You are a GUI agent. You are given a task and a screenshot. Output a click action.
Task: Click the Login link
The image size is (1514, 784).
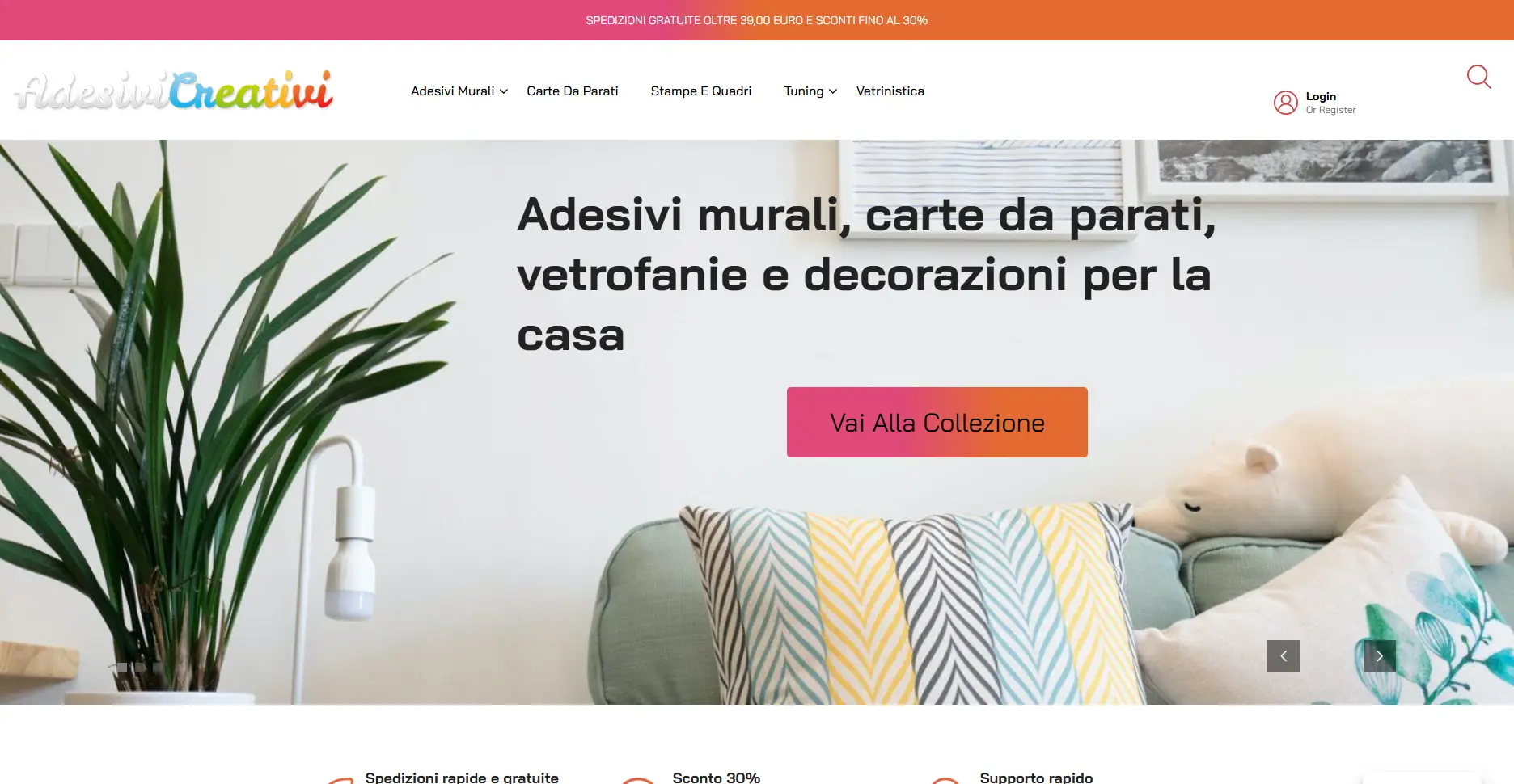pyautogui.click(x=1321, y=96)
